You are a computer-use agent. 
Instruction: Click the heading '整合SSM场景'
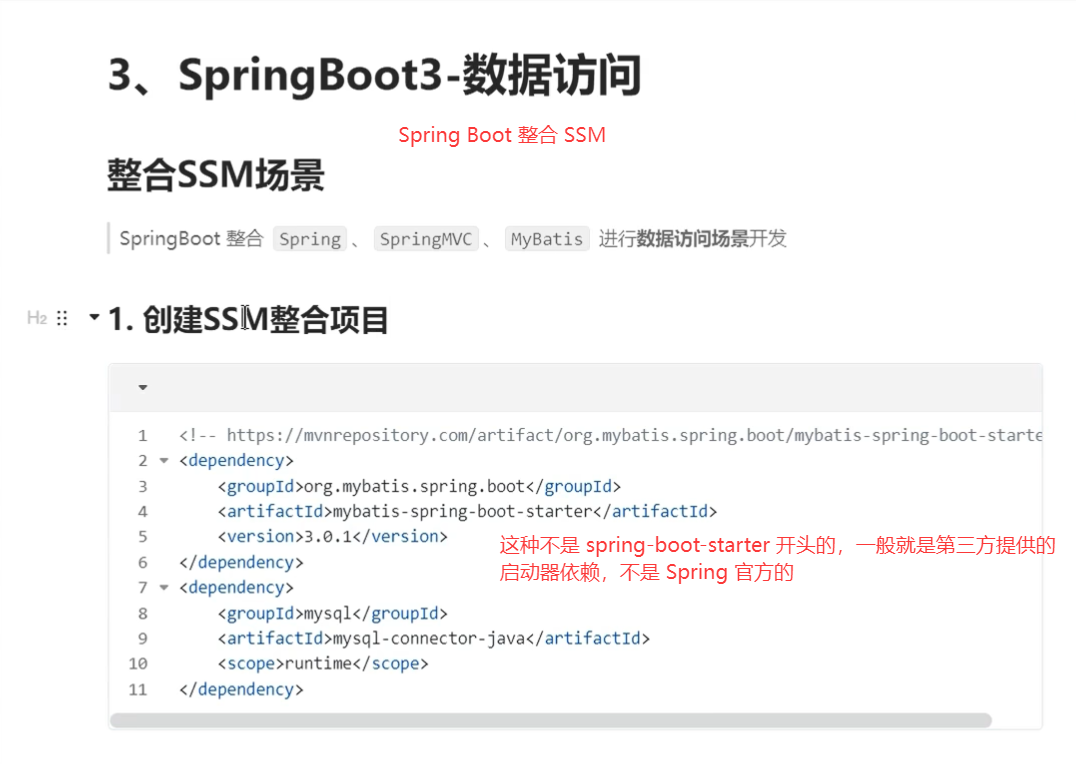click(x=215, y=174)
